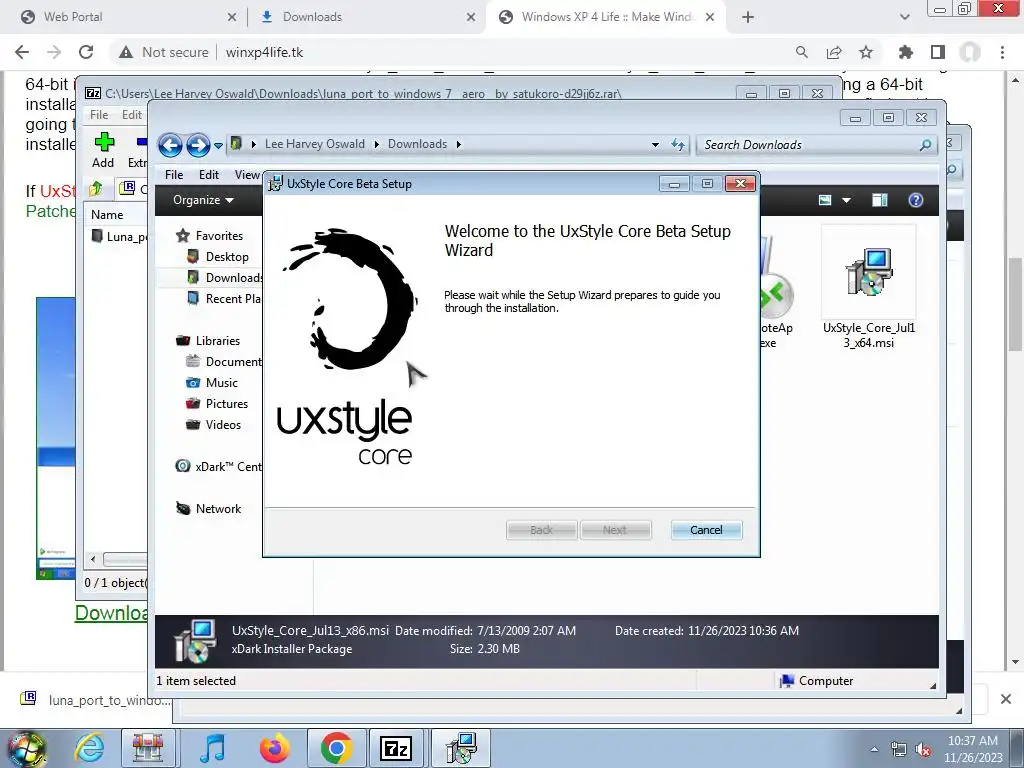This screenshot has width=1024, height=768.
Task: Open Chrome three-dot menu
Action: 1002,52
